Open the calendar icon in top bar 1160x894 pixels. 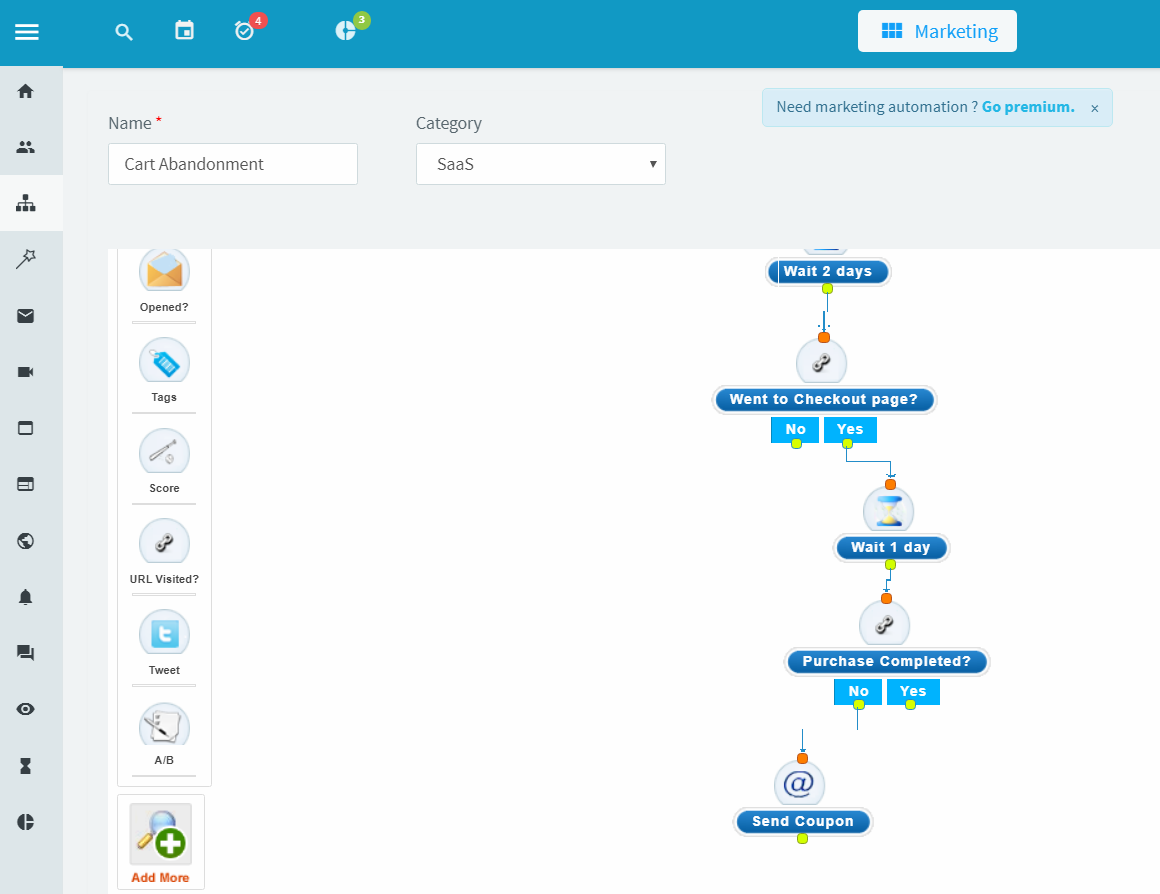[x=184, y=31]
